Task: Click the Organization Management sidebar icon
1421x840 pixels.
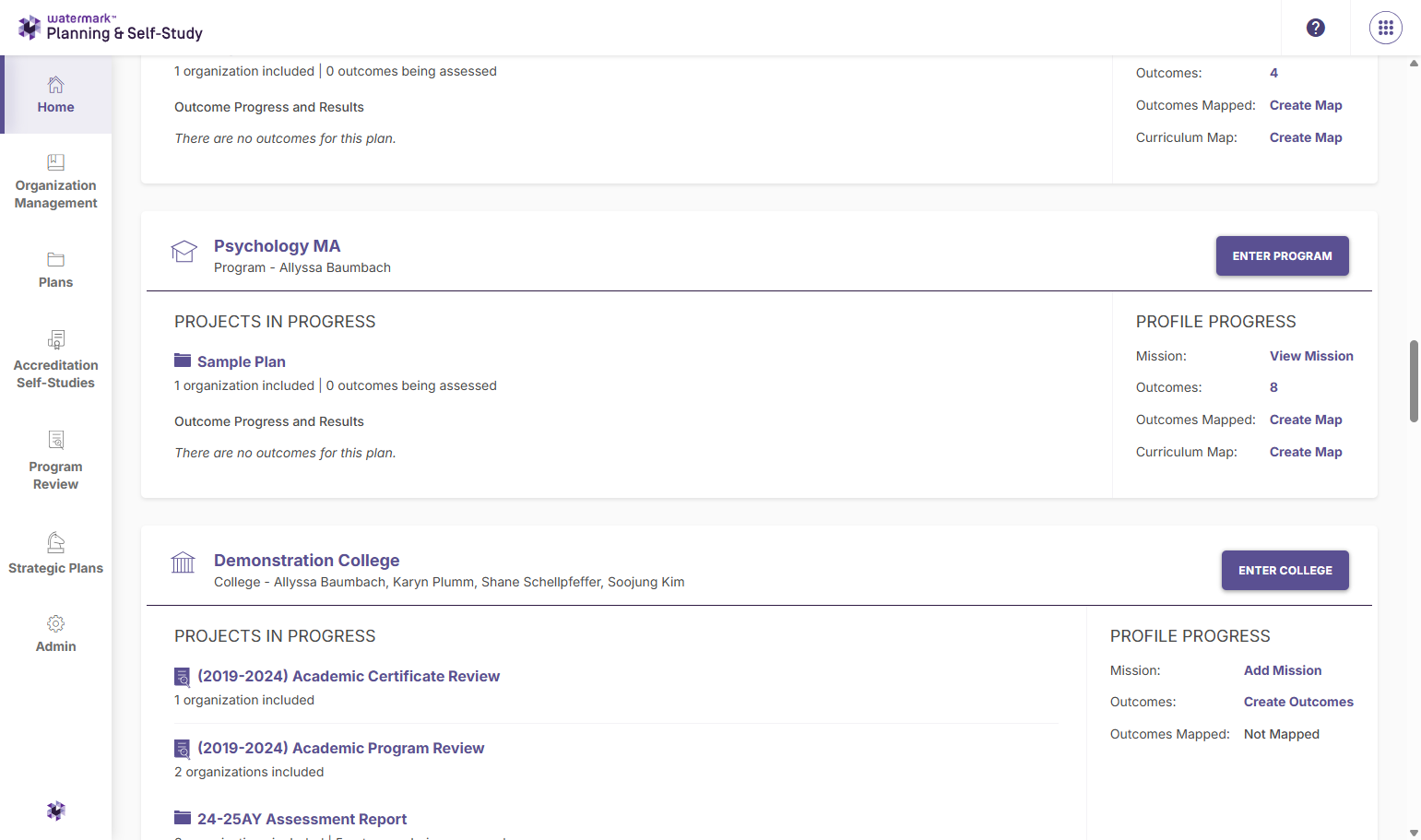Action: click(x=56, y=162)
